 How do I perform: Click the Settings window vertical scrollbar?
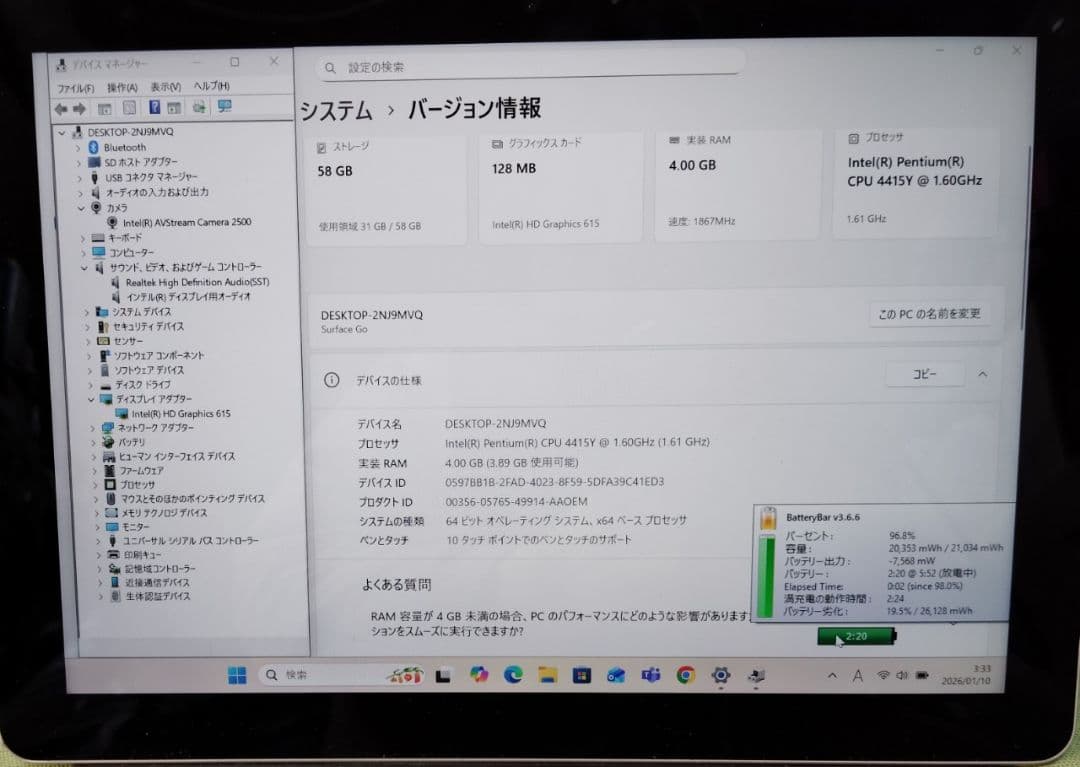point(1028,238)
